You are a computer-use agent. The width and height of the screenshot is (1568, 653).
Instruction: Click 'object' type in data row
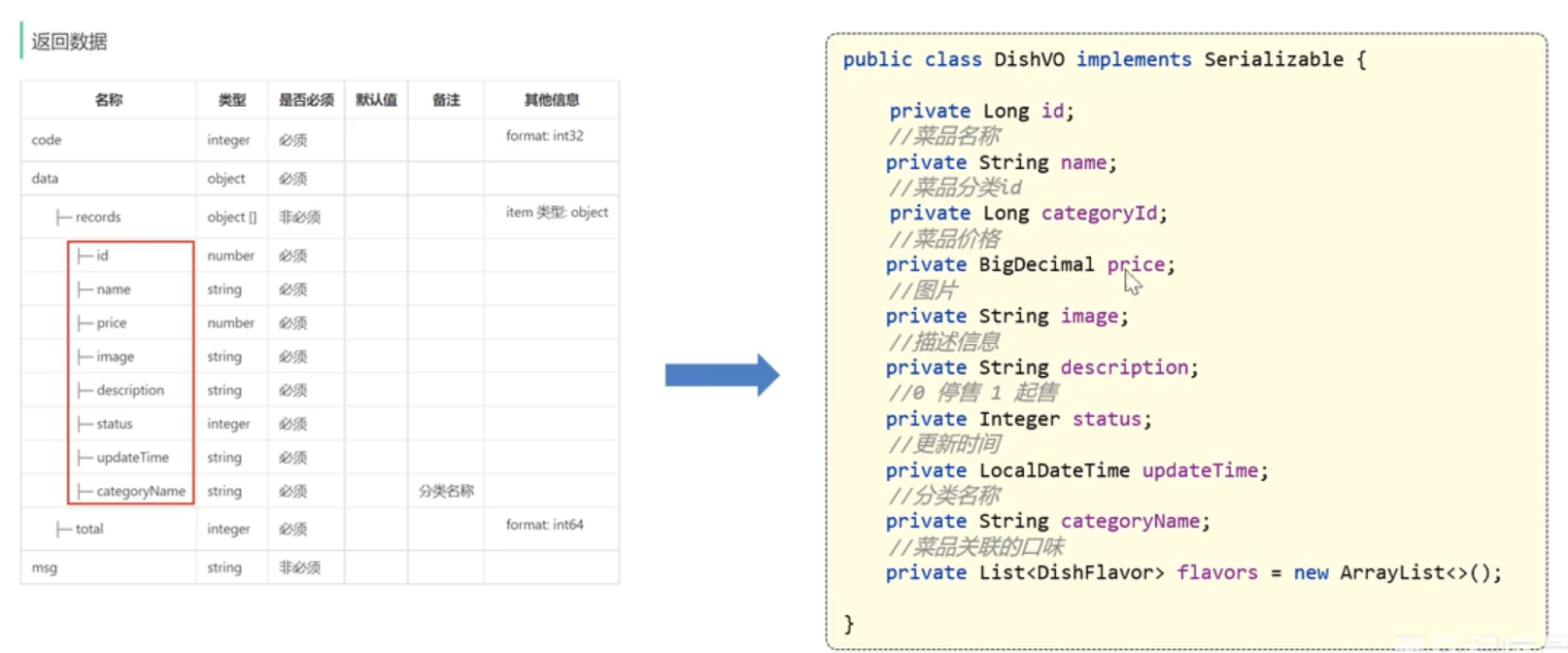click(226, 179)
